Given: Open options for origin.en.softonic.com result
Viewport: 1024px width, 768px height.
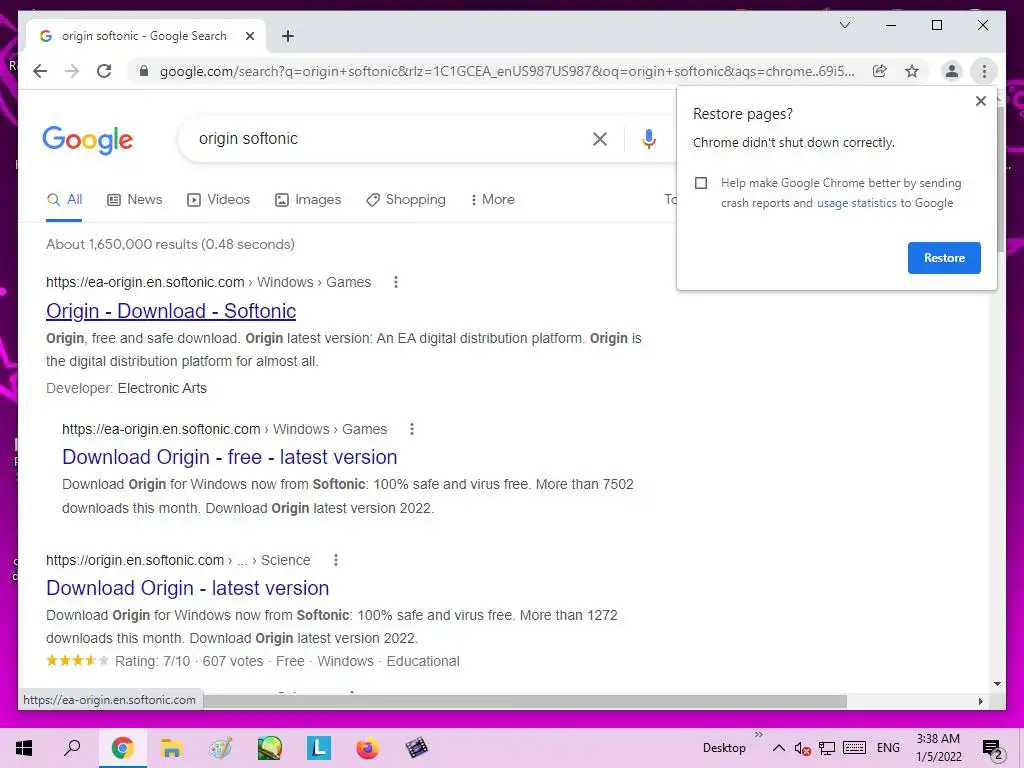Looking at the screenshot, I should pos(336,560).
